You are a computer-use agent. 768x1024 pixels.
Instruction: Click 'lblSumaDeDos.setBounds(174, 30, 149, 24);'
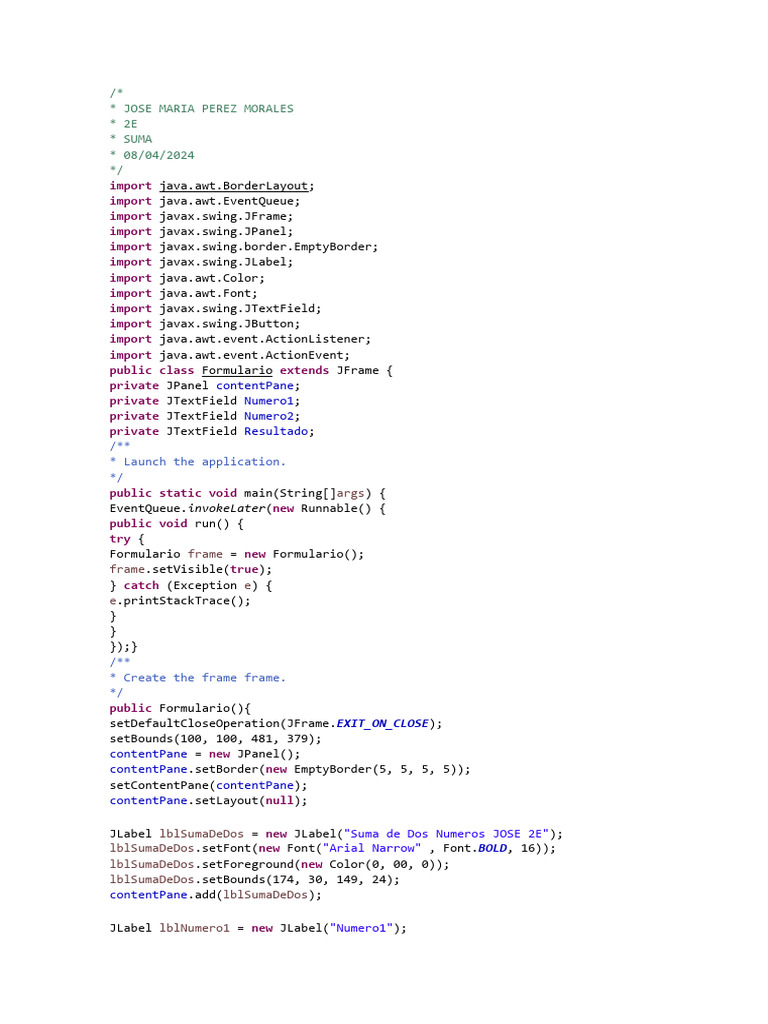tap(255, 880)
